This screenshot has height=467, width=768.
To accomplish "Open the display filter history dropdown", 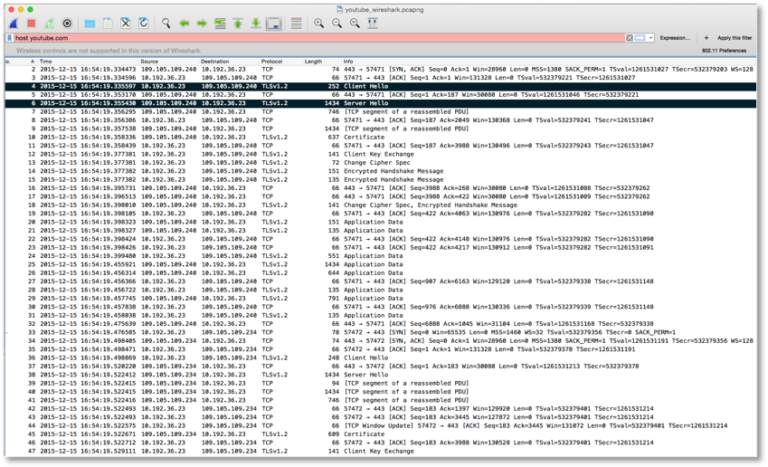I will [x=649, y=37].
